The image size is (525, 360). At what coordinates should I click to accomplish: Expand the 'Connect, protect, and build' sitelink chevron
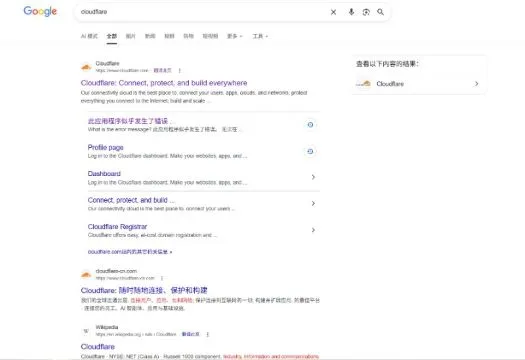(313, 203)
